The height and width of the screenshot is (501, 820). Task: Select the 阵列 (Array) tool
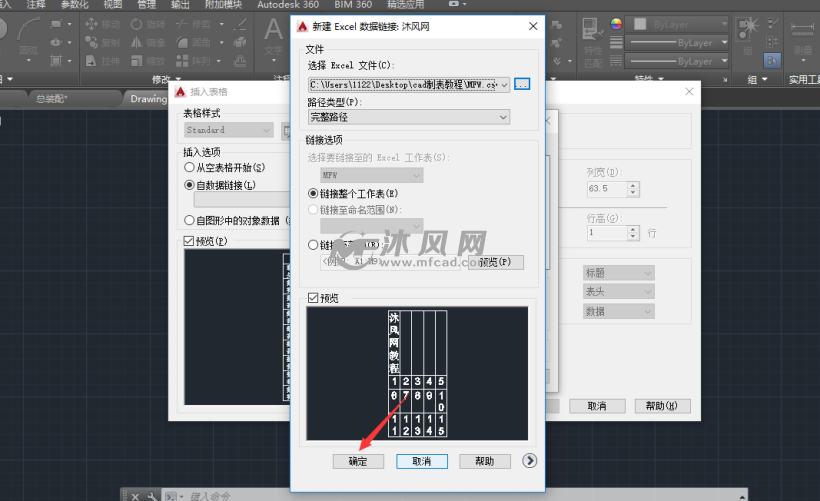[193, 61]
